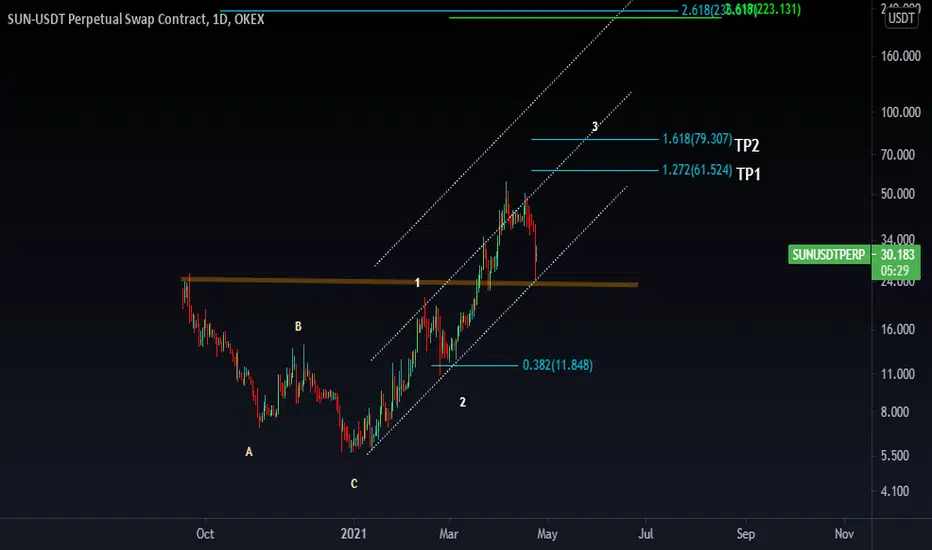The width and height of the screenshot is (932, 550).
Task: Click the 160.000 price axis label
Action: click(900, 56)
